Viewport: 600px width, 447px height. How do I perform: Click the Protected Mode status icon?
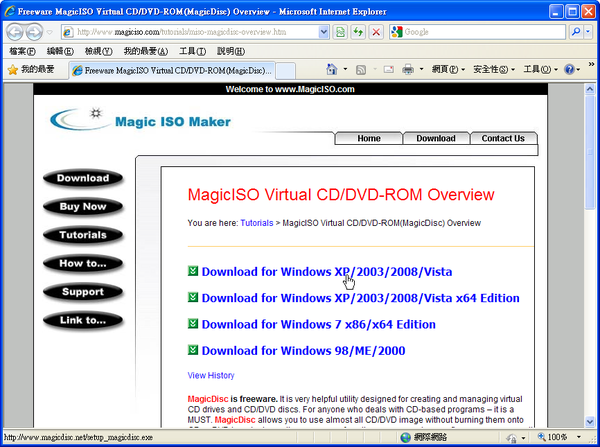pyautogui.click(x=511, y=437)
